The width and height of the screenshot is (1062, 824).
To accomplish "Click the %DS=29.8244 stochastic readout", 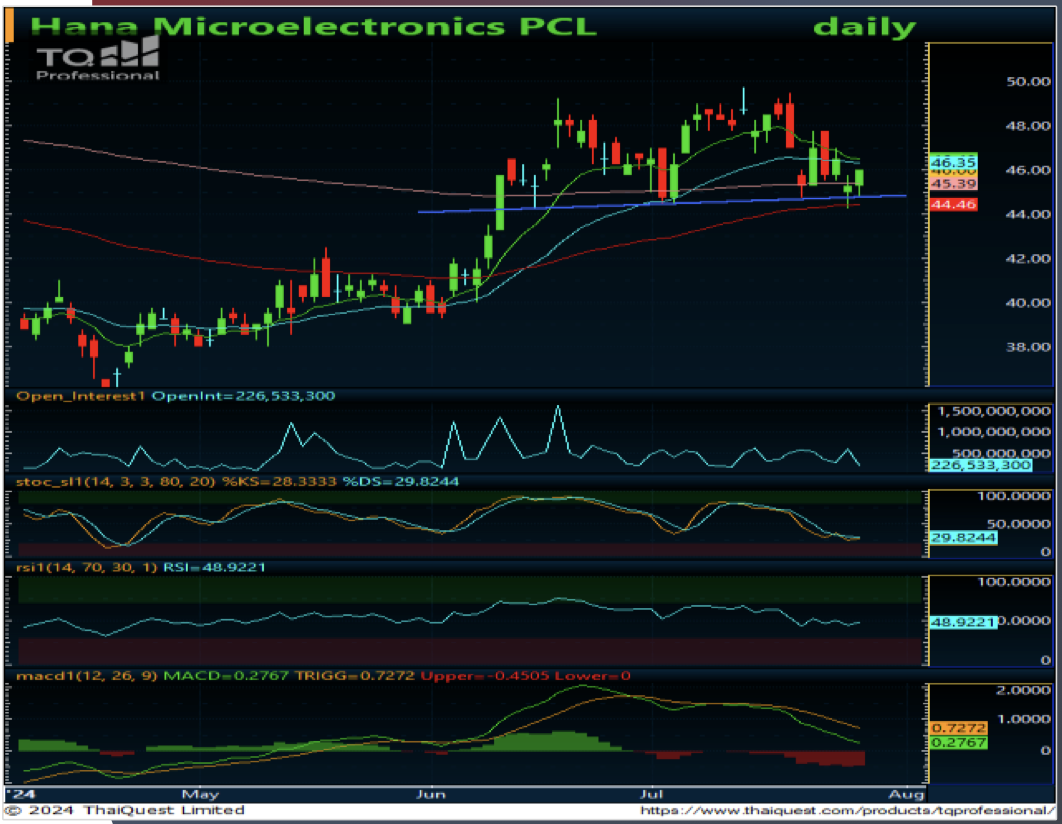I will click(x=401, y=481).
